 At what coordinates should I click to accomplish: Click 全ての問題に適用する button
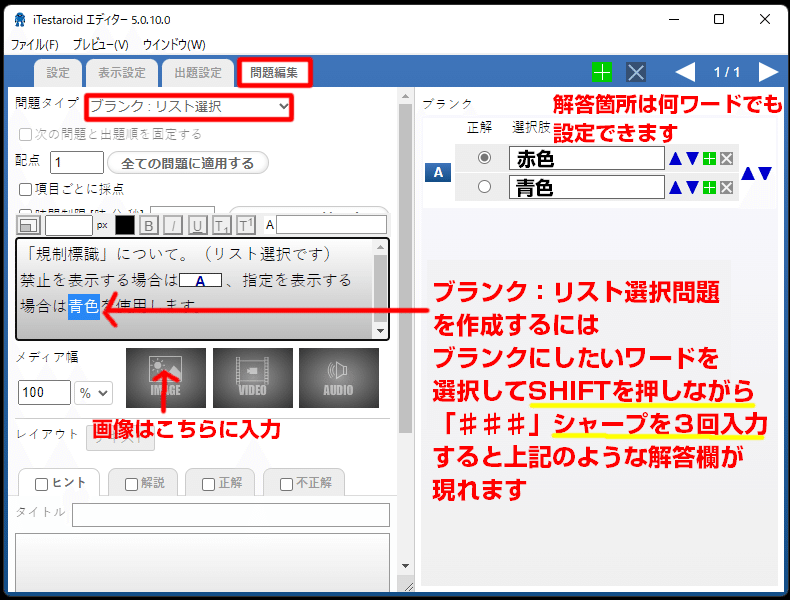pos(187,163)
